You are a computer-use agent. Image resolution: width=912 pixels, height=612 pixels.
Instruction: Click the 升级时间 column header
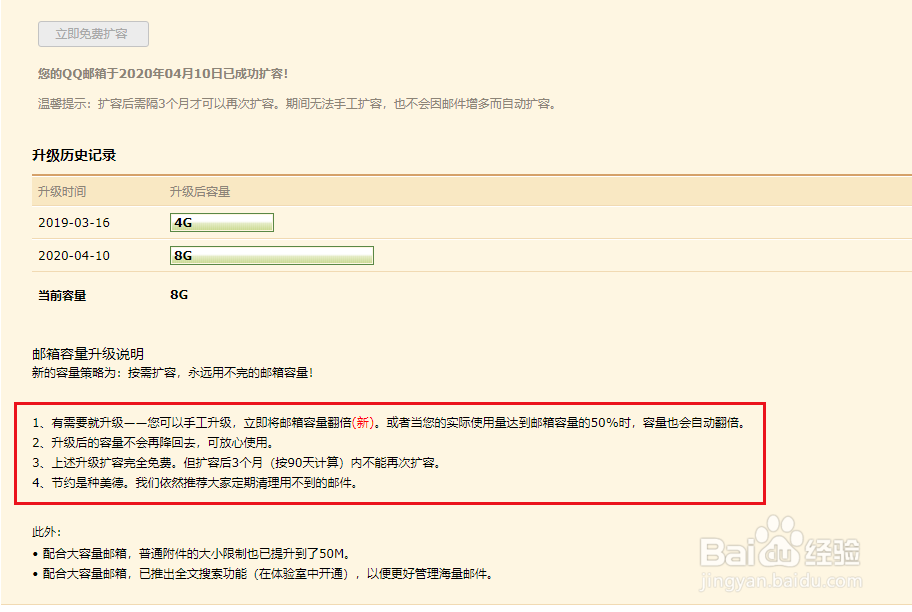63,191
